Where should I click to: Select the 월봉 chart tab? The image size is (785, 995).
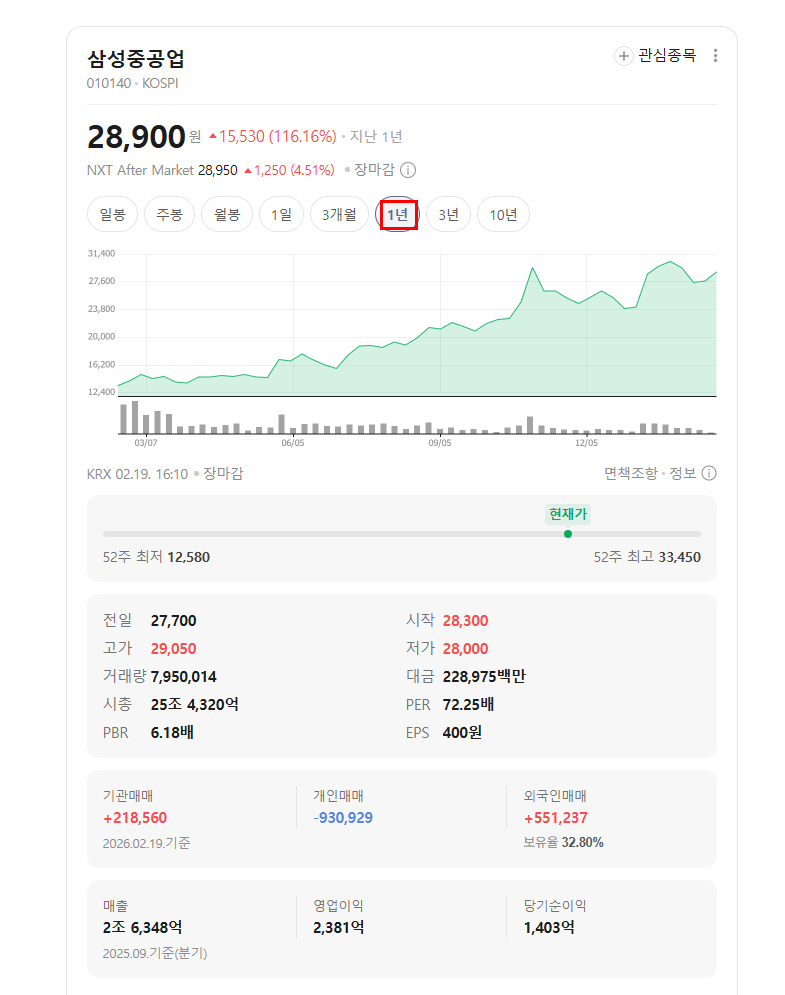pos(227,214)
